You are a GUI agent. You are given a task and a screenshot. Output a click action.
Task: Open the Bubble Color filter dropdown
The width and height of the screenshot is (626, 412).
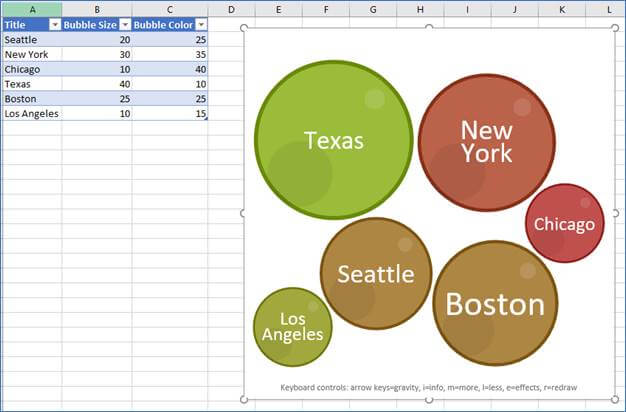click(202, 25)
